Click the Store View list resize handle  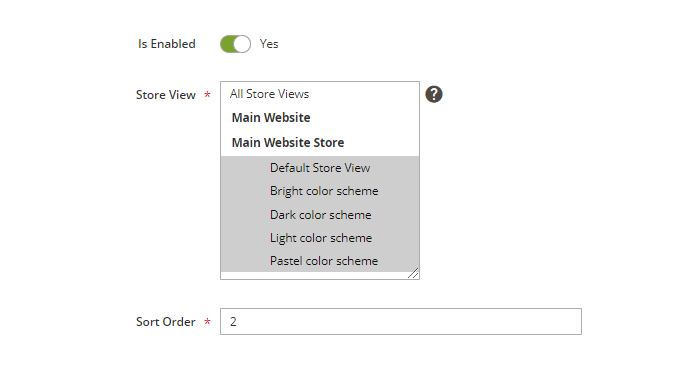click(x=413, y=273)
